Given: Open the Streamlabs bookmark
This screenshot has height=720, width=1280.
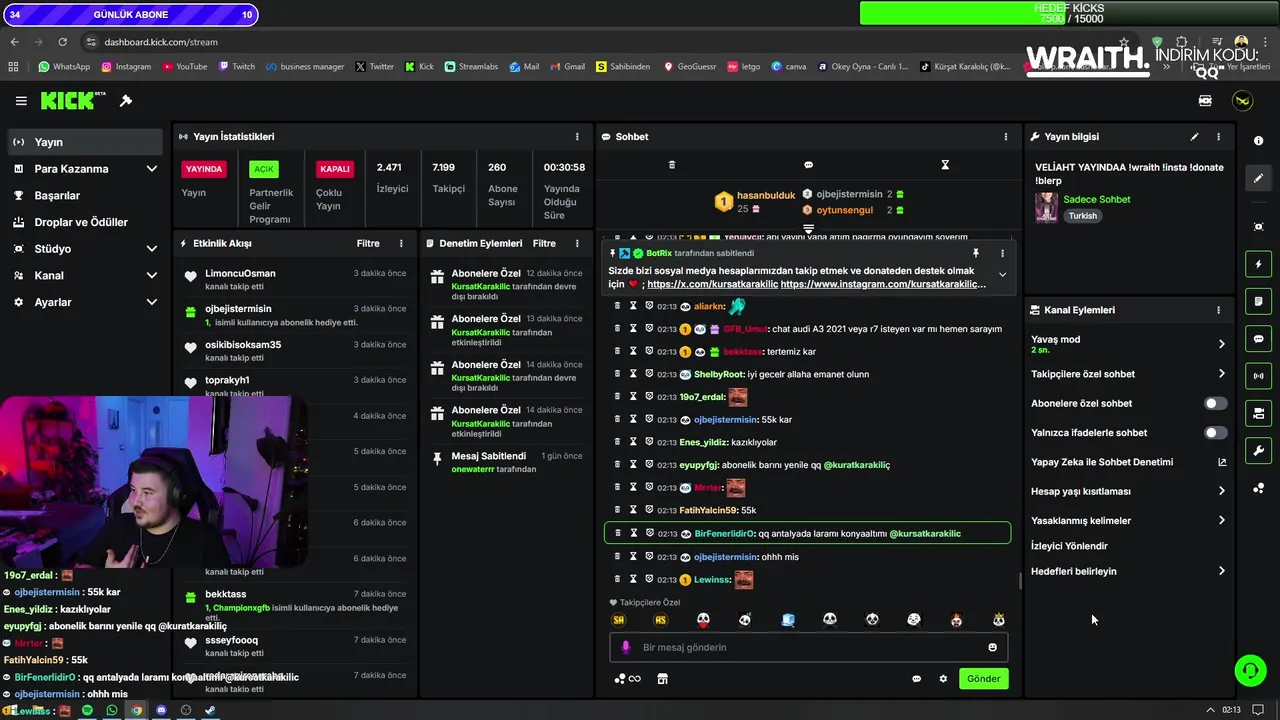Looking at the screenshot, I should tap(470, 67).
